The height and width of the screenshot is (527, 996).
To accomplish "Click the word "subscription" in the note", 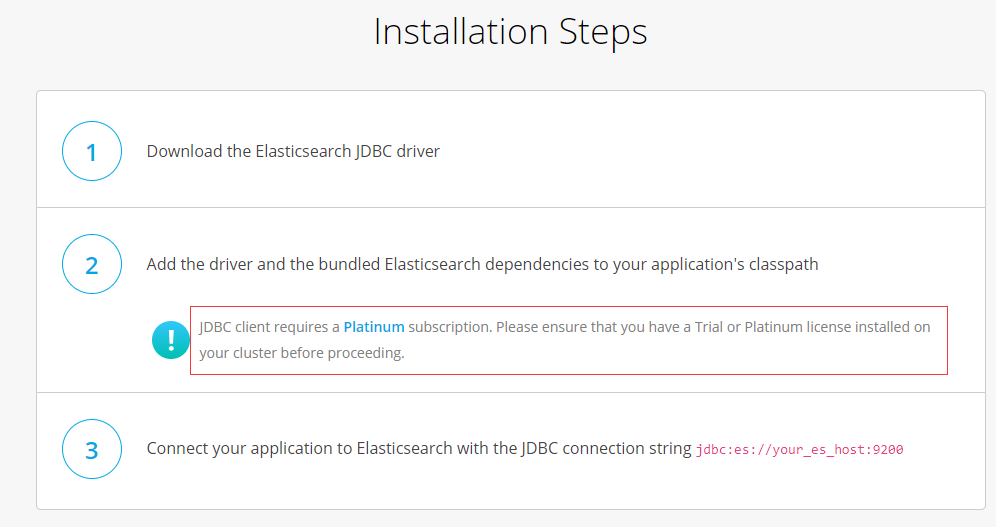I will [450, 327].
